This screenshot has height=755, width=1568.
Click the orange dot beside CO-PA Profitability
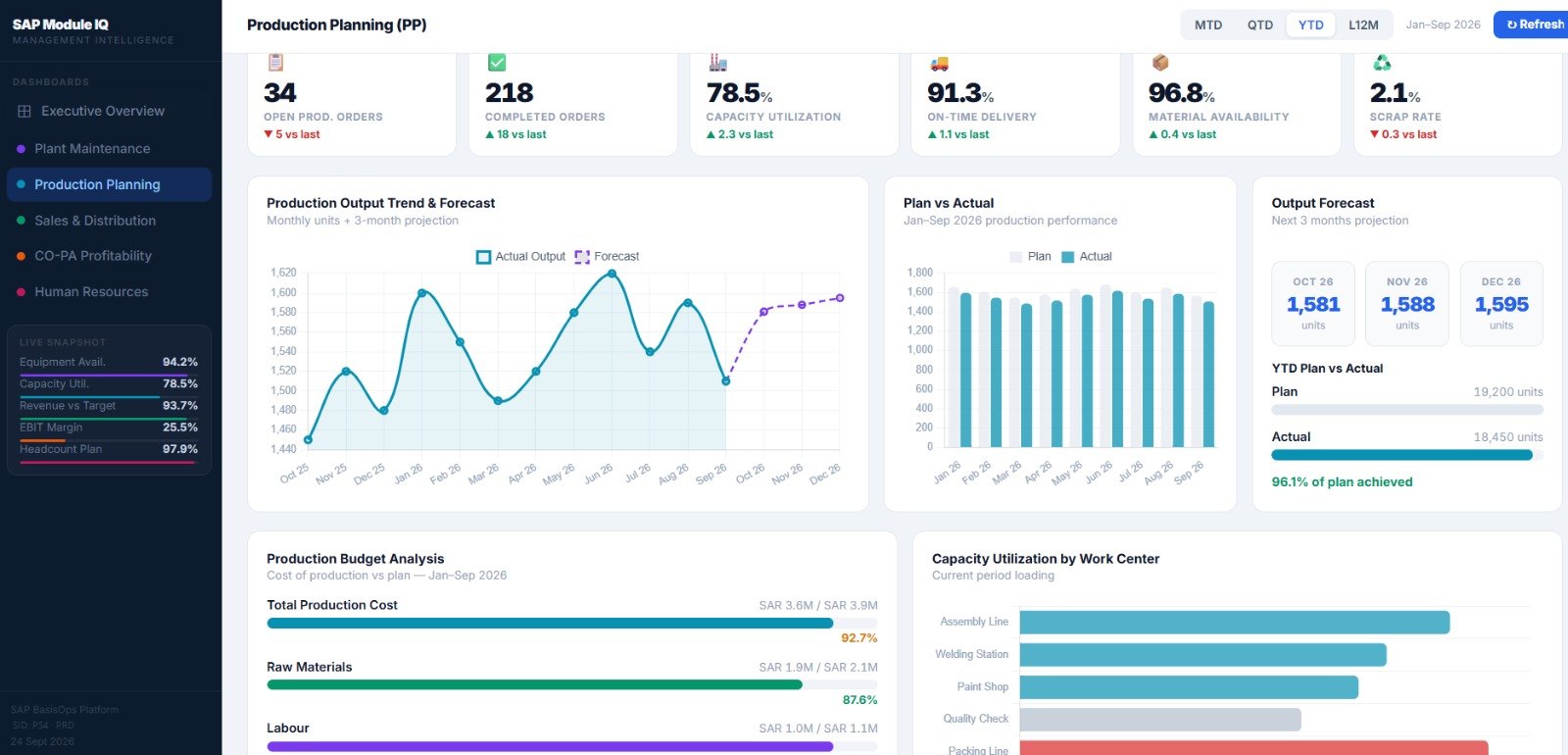click(x=21, y=256)
